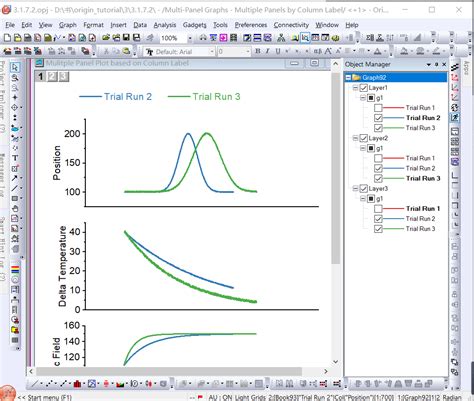Collapse the Layer1 tree node
This screenshot has width=474, height=401.
coord(355,88)
